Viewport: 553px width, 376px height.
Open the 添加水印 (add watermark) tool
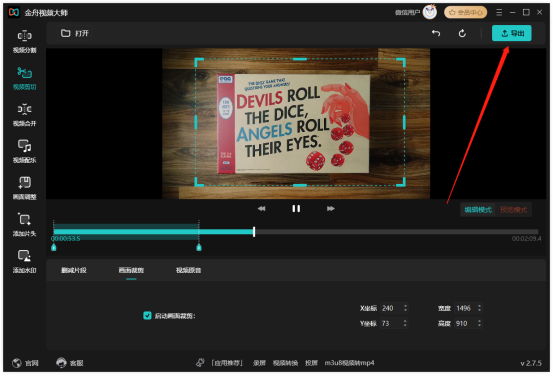pos(24,261)
